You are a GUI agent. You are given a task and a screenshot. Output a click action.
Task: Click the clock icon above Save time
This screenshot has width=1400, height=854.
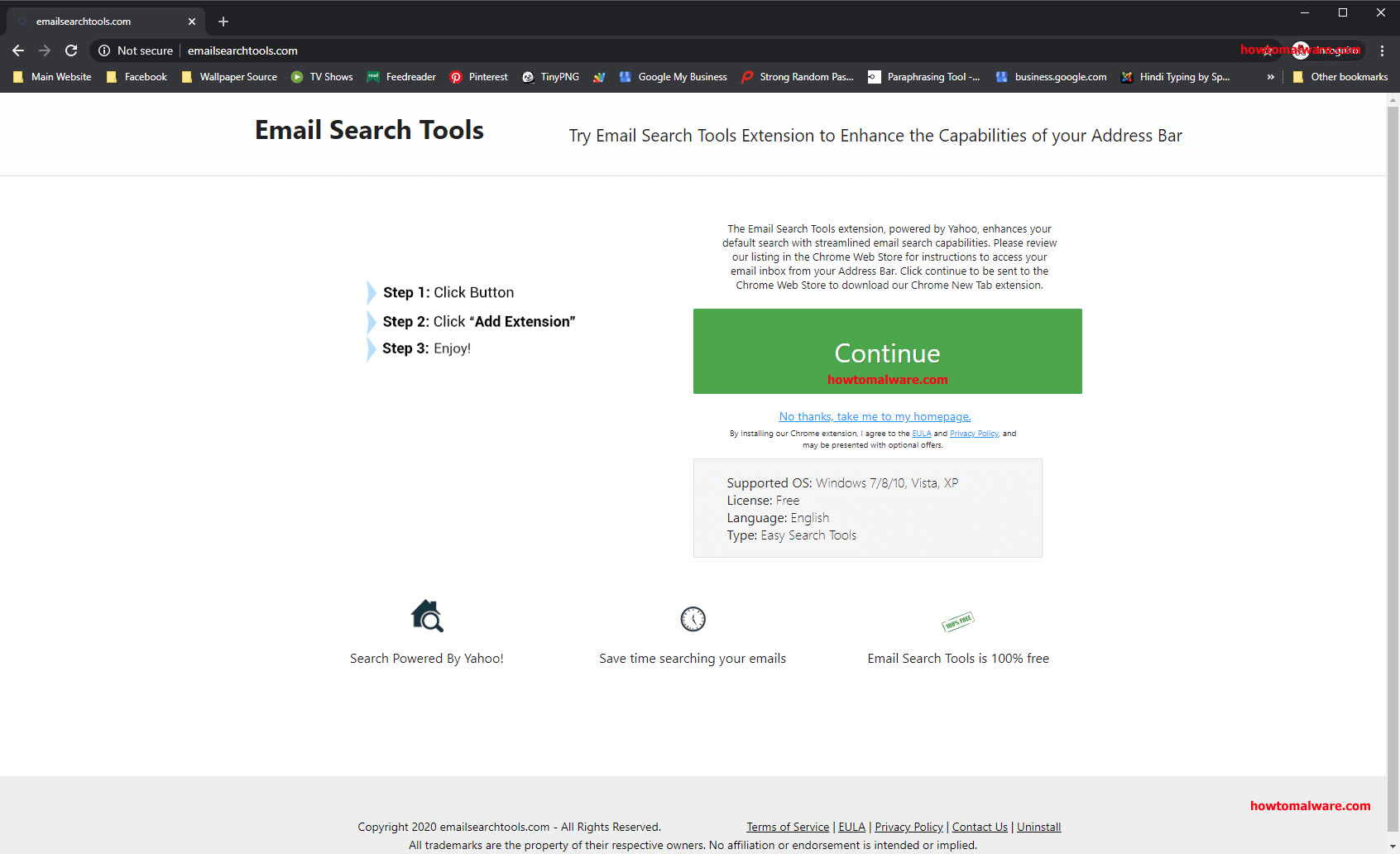(693, 619)
